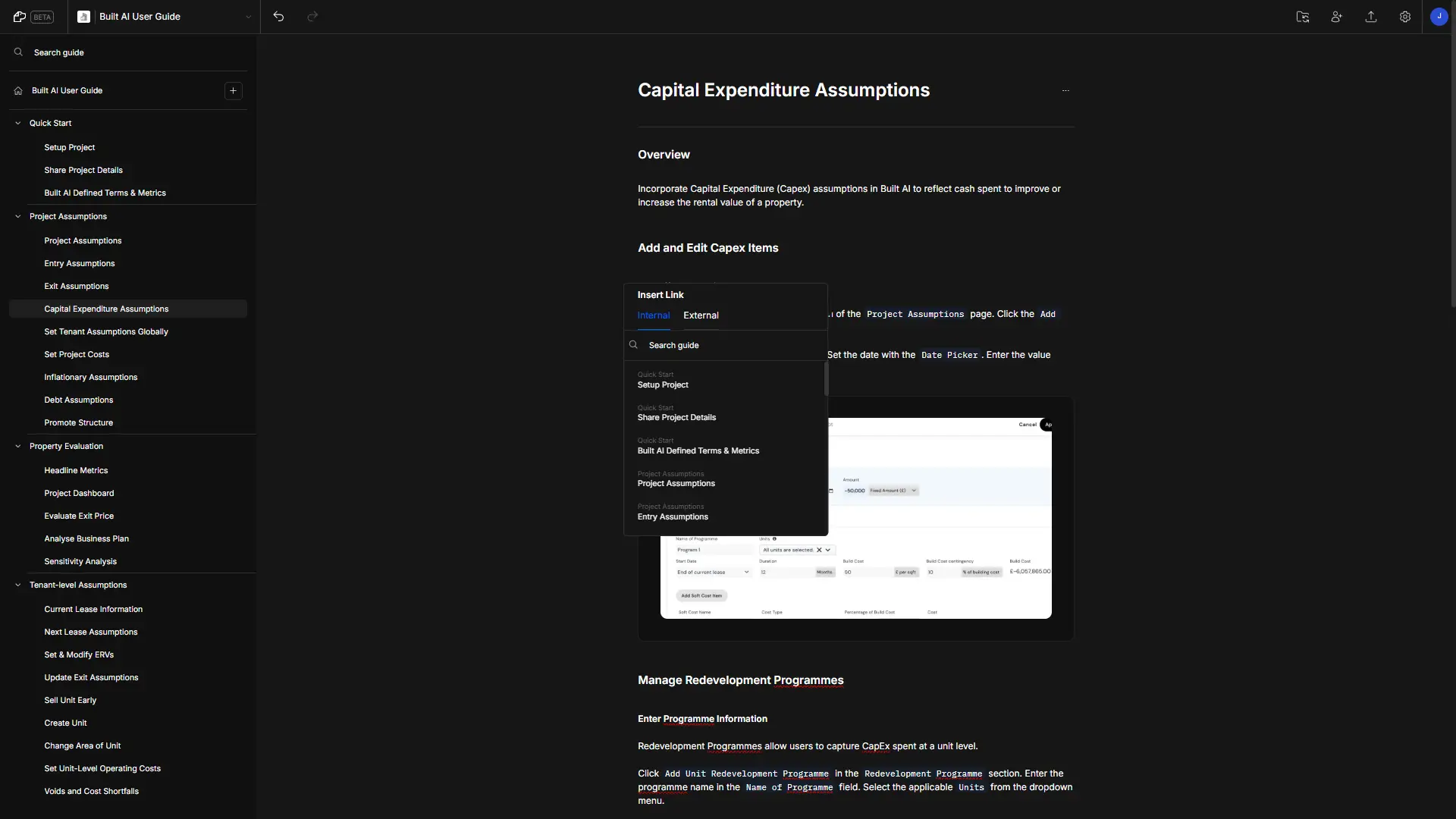This screenshot has width=1456, height=819.
Task: Click the share/upload icon
Action: click(1371, 17)
